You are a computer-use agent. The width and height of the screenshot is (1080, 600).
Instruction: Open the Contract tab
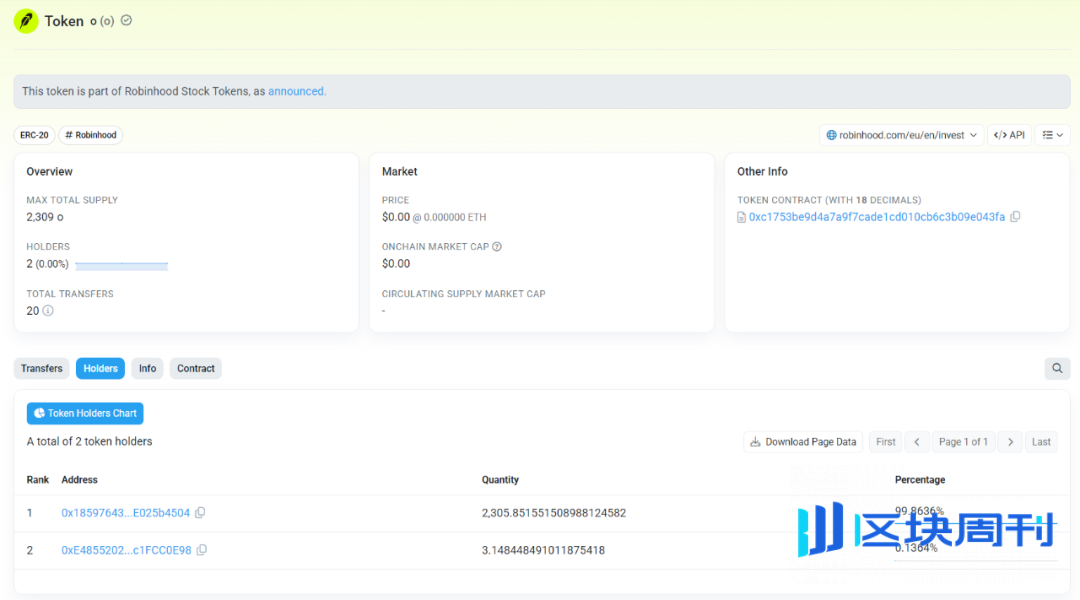click(196, 369)
